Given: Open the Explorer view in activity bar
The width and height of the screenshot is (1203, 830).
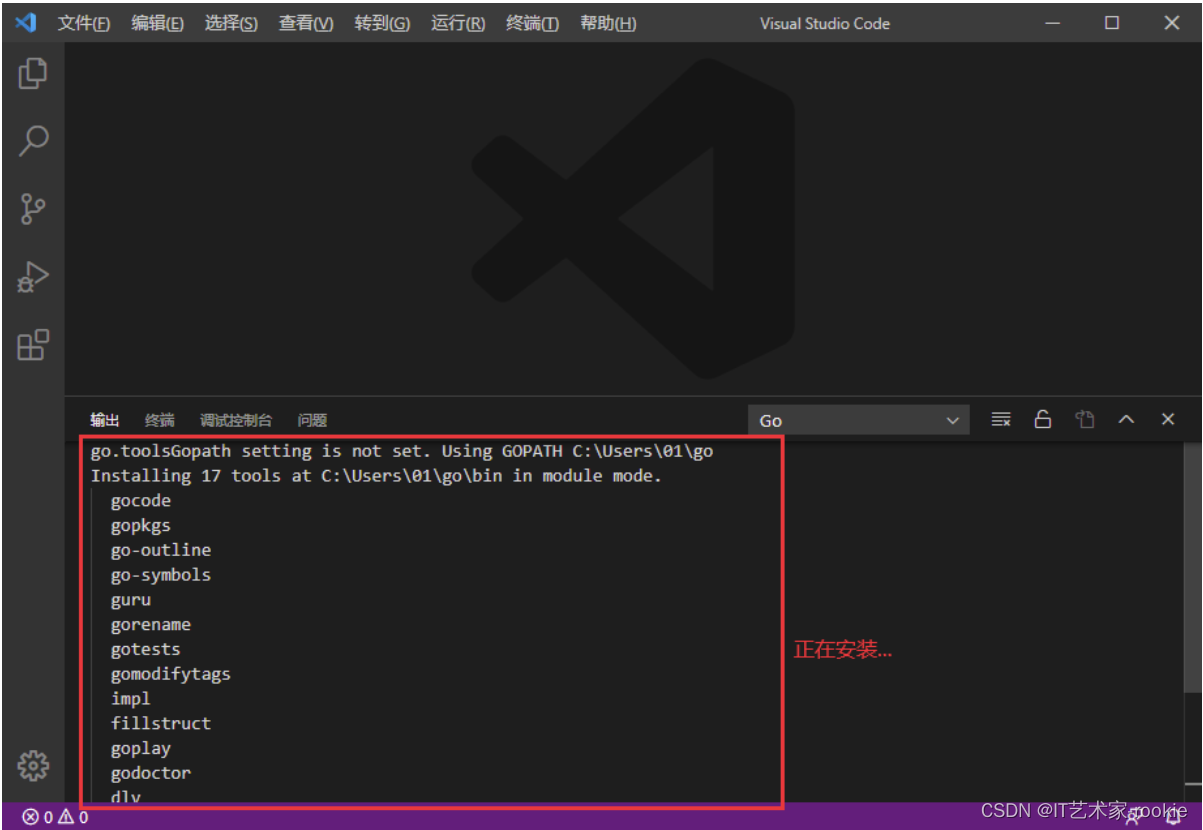Looking at the screenshot, I should pyautogui.click(x=33, y=73).
